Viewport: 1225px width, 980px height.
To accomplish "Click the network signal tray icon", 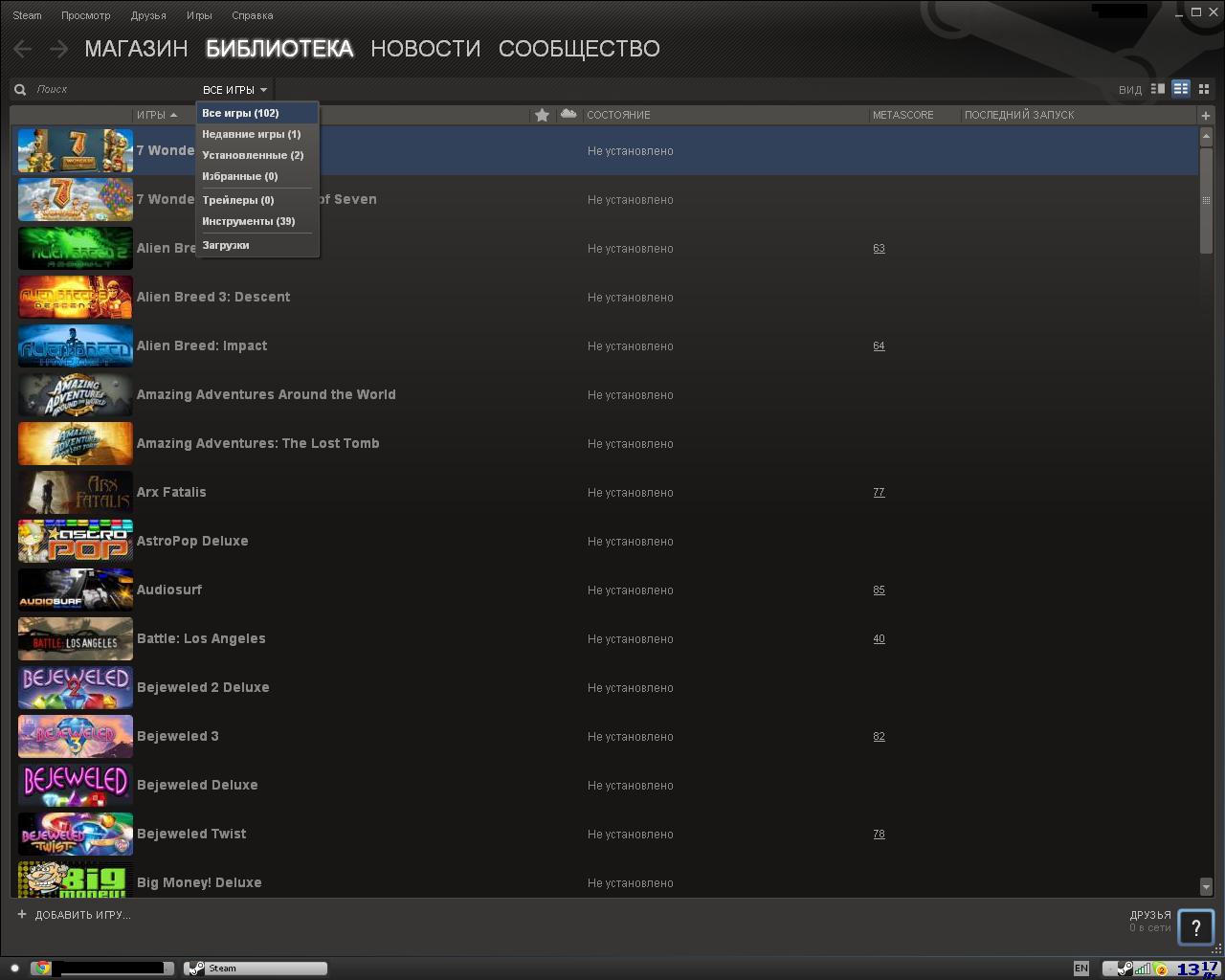I will pos(1142,969).
